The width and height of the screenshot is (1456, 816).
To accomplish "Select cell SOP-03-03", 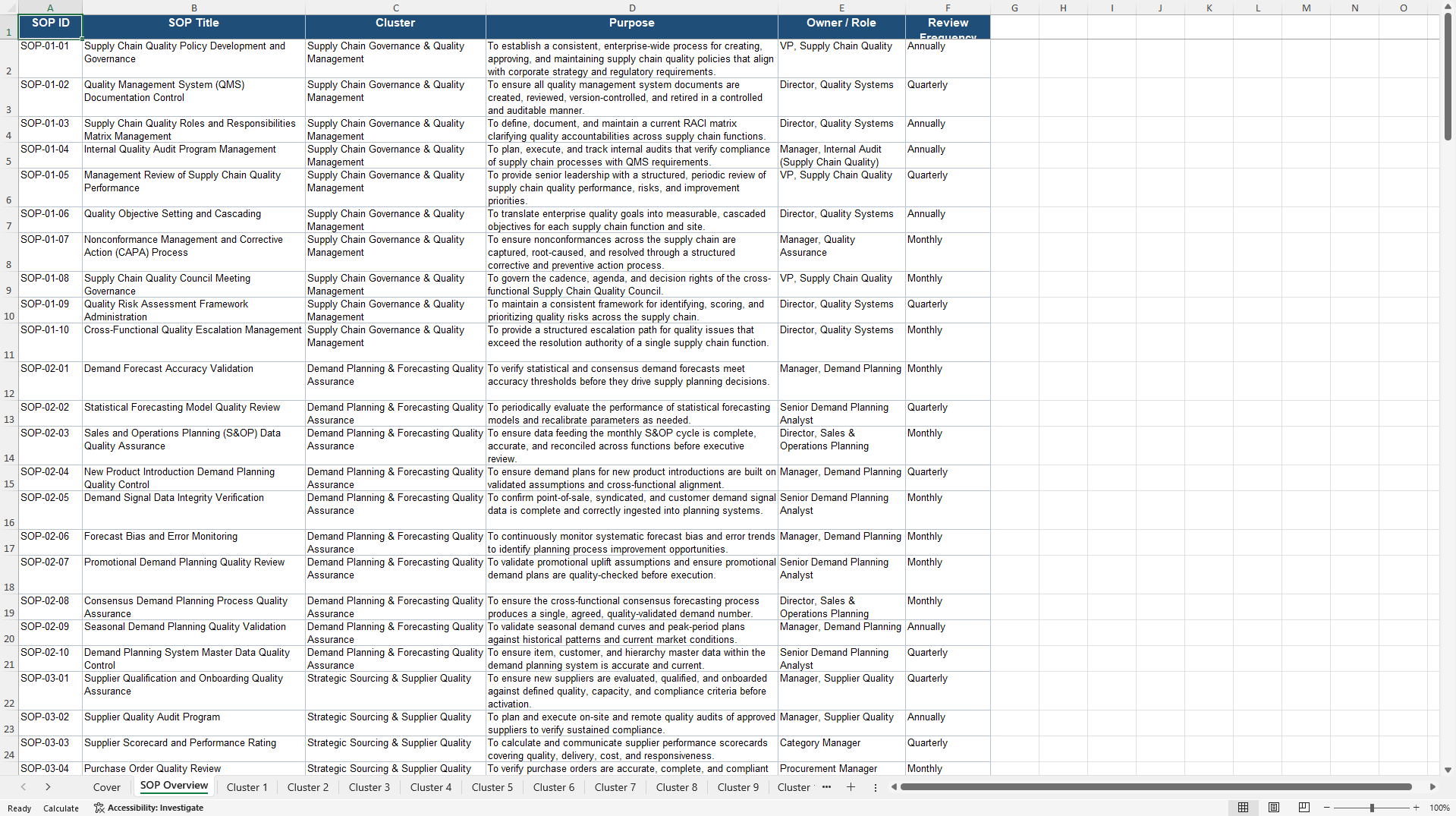I will click(x=50, y=749).
